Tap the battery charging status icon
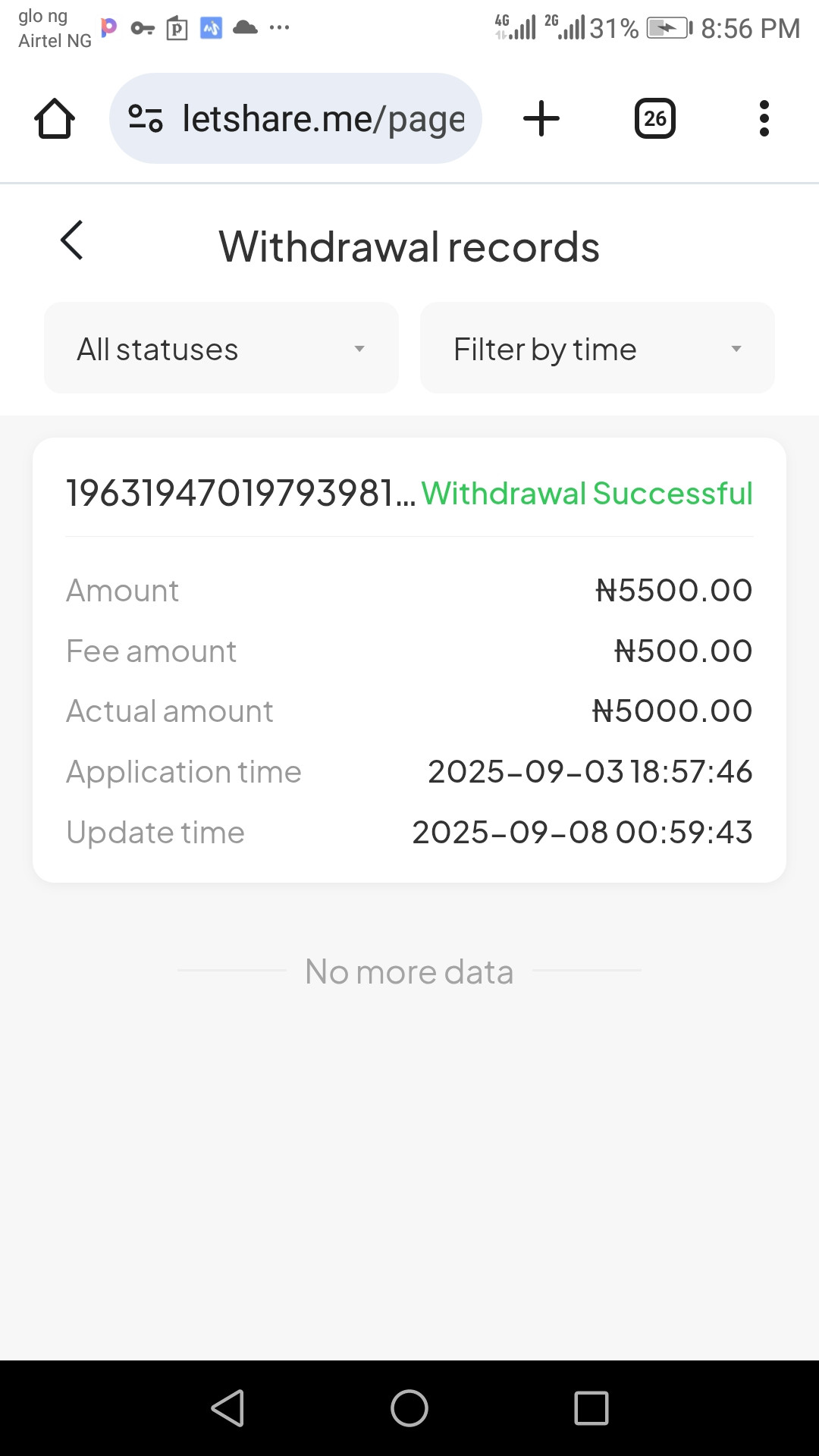 tap(669, 29)
